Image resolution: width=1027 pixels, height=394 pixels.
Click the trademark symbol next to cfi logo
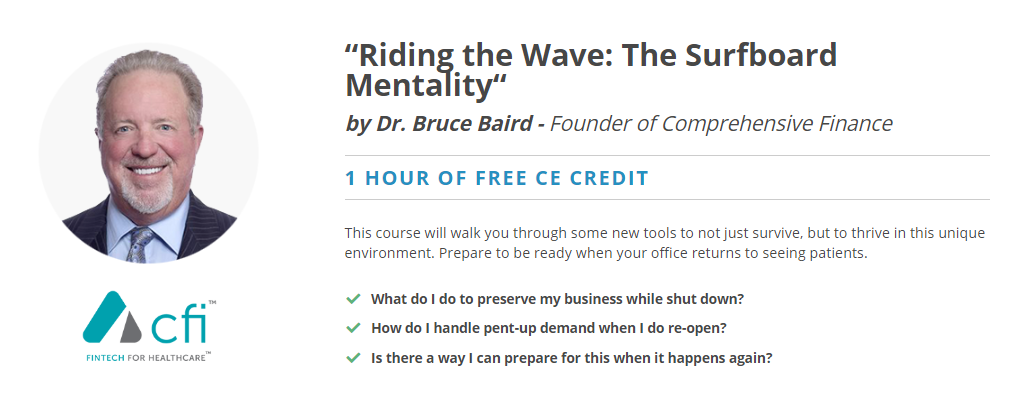212,303
